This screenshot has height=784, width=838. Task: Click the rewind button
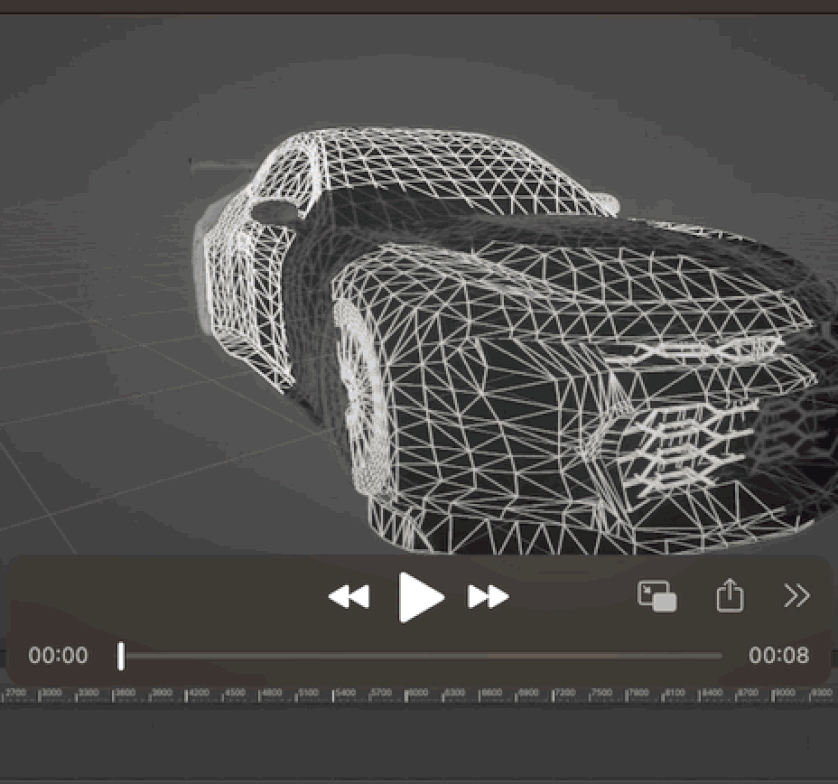coord(349,597)
